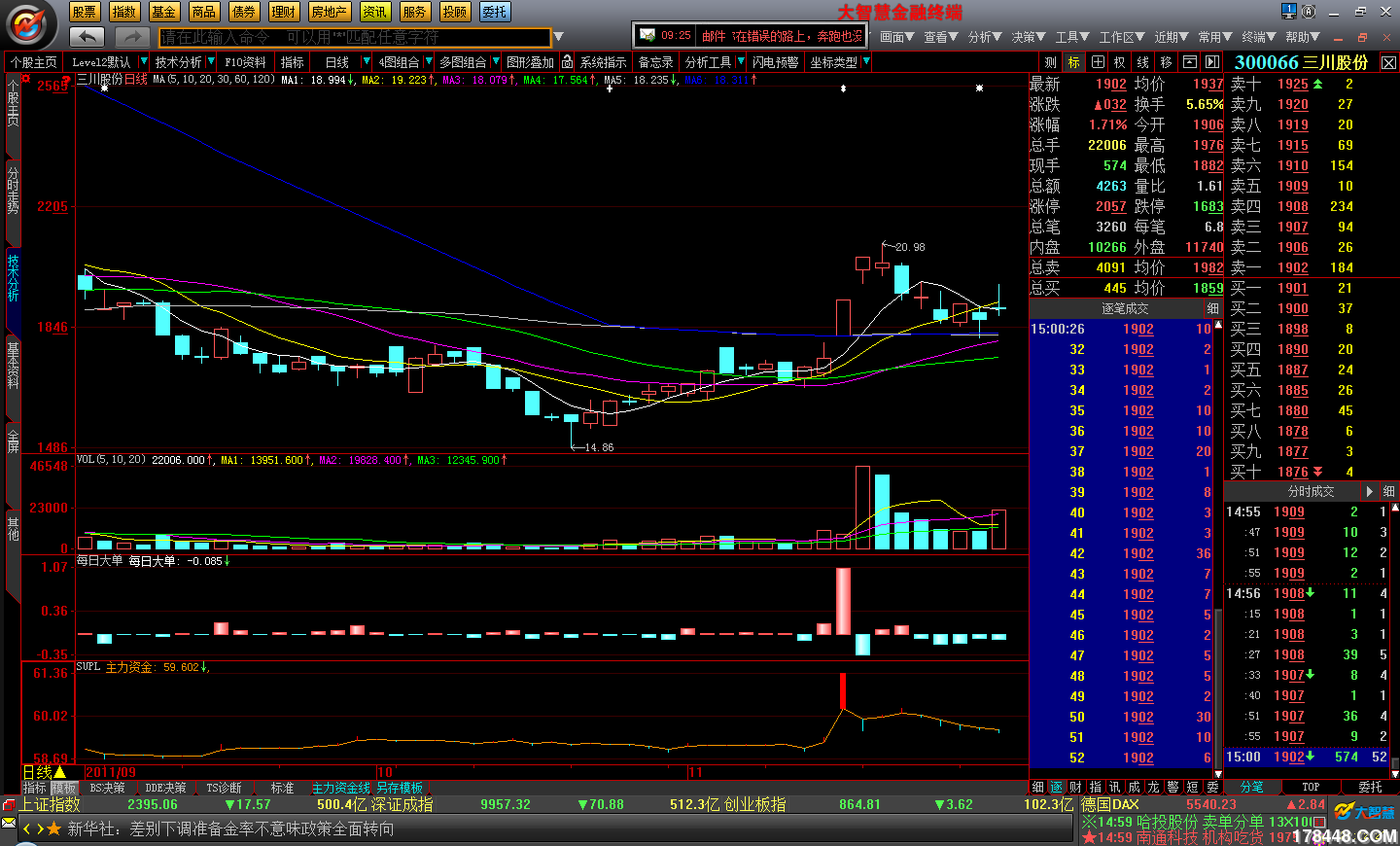The width and height of the screenshot is (1400, 846).
Task: Click the 细 detail button beside 逐笔成交
Action: (1212, 308)
